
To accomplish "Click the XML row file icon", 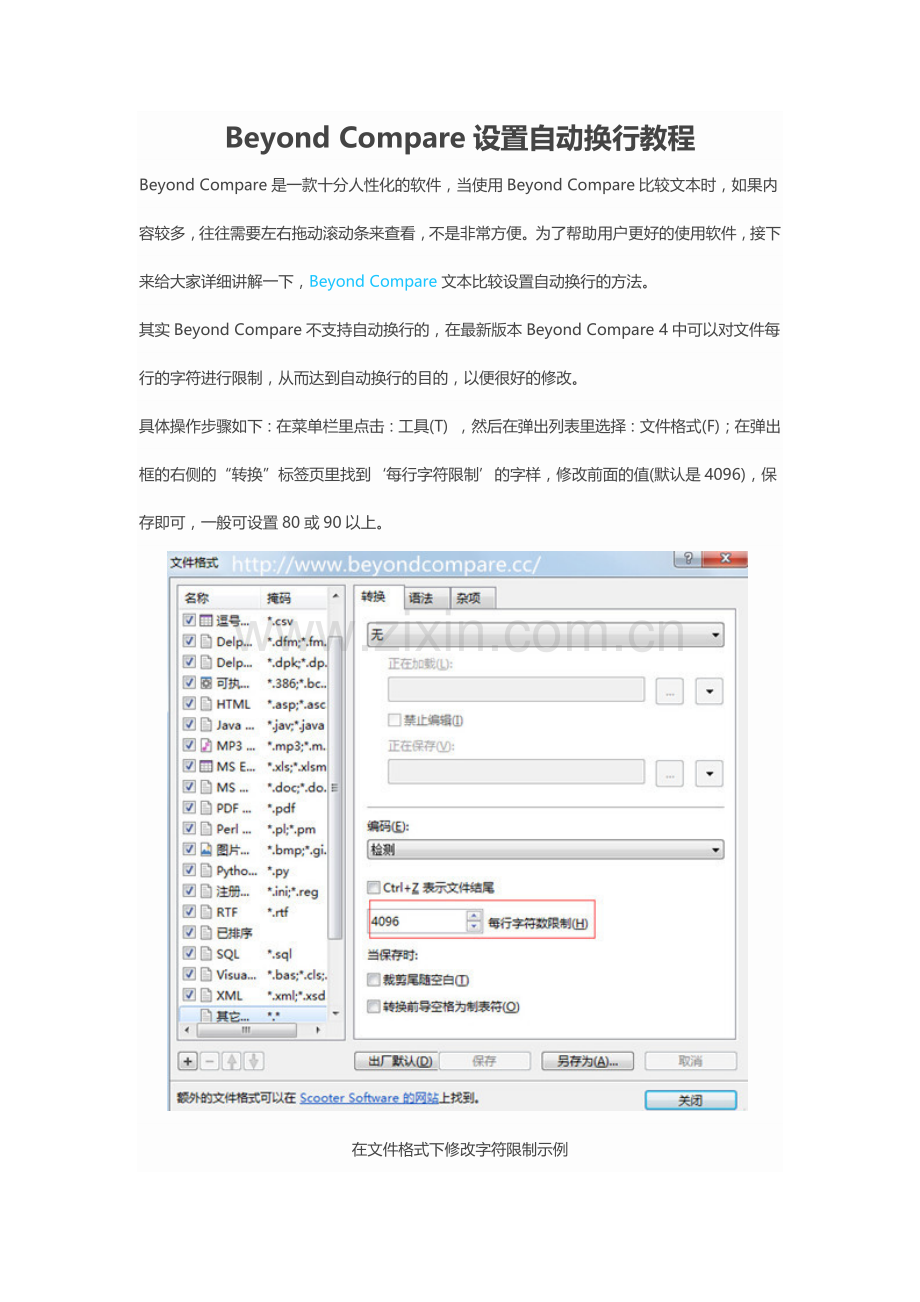I will pyautogui.click(x=206, y=995).
